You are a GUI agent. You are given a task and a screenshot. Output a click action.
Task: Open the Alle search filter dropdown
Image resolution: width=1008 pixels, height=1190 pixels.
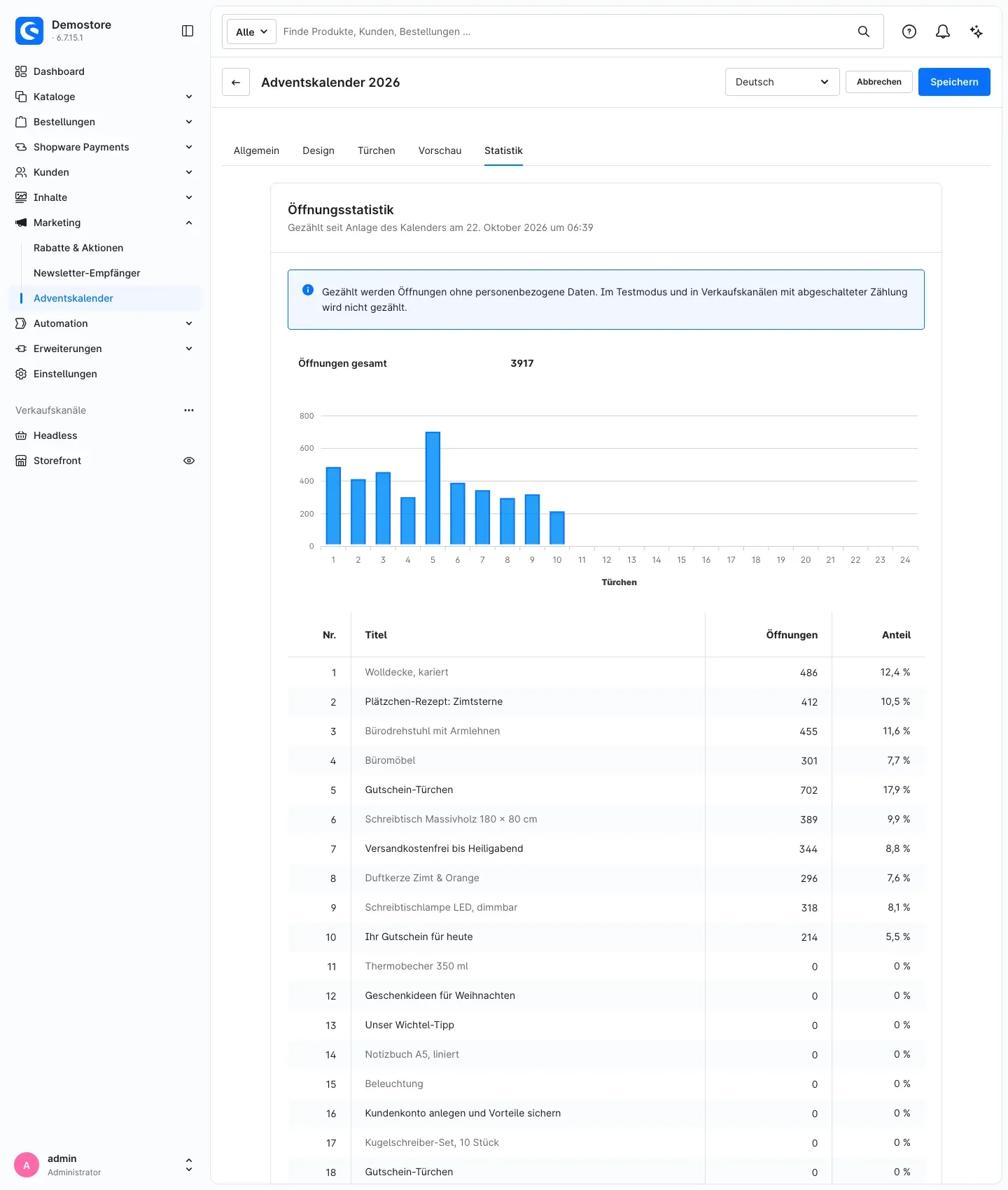coord(251,31)
